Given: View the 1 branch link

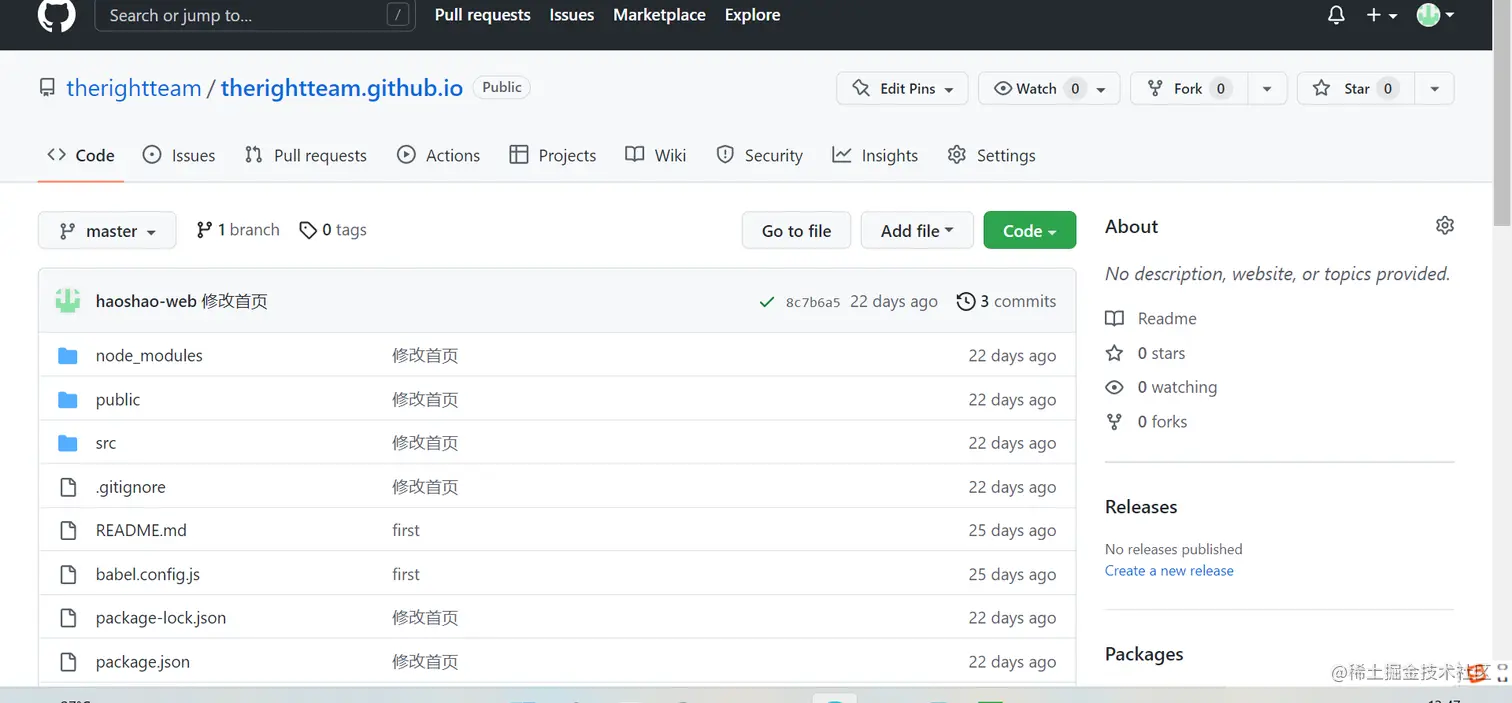Looking at the screenshot, I should coord(238,230).
